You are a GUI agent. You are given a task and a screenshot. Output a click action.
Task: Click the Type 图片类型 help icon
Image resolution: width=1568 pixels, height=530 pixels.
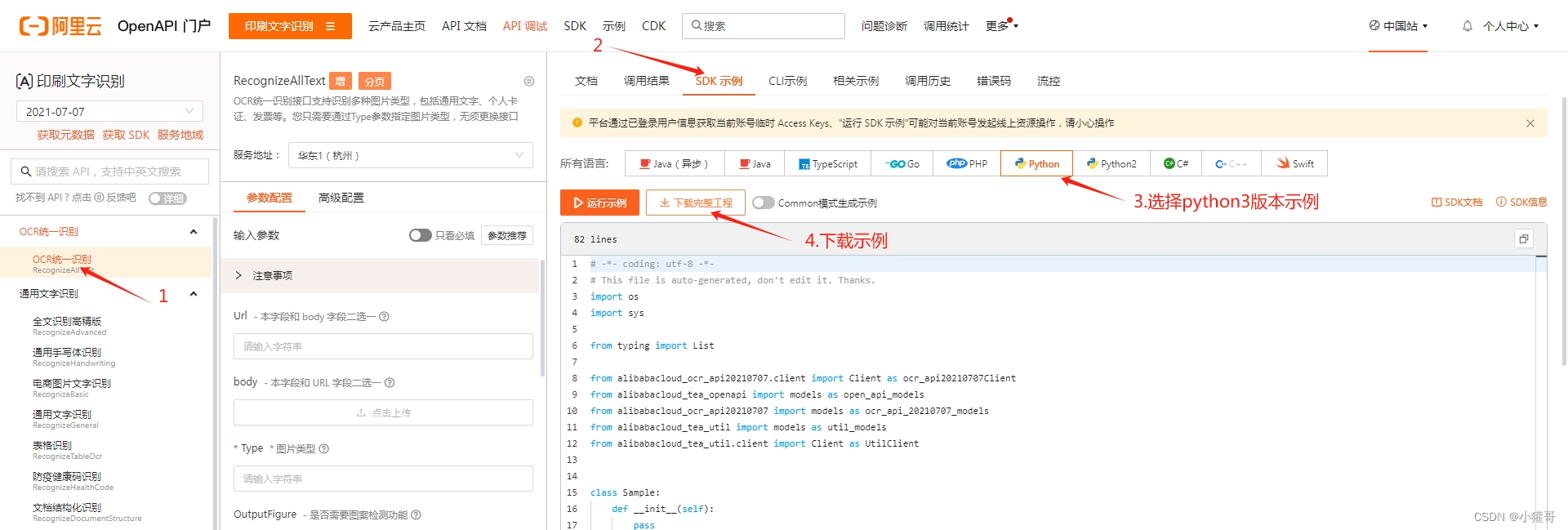tap(323, 449)
